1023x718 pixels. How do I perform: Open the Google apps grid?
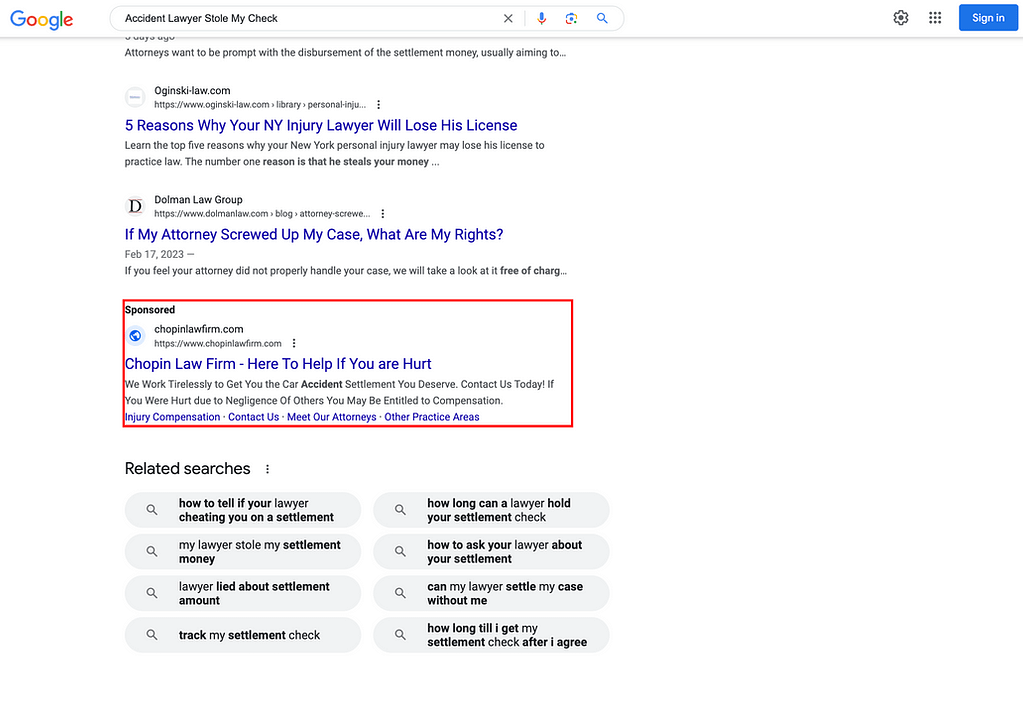tap(935, 18)
